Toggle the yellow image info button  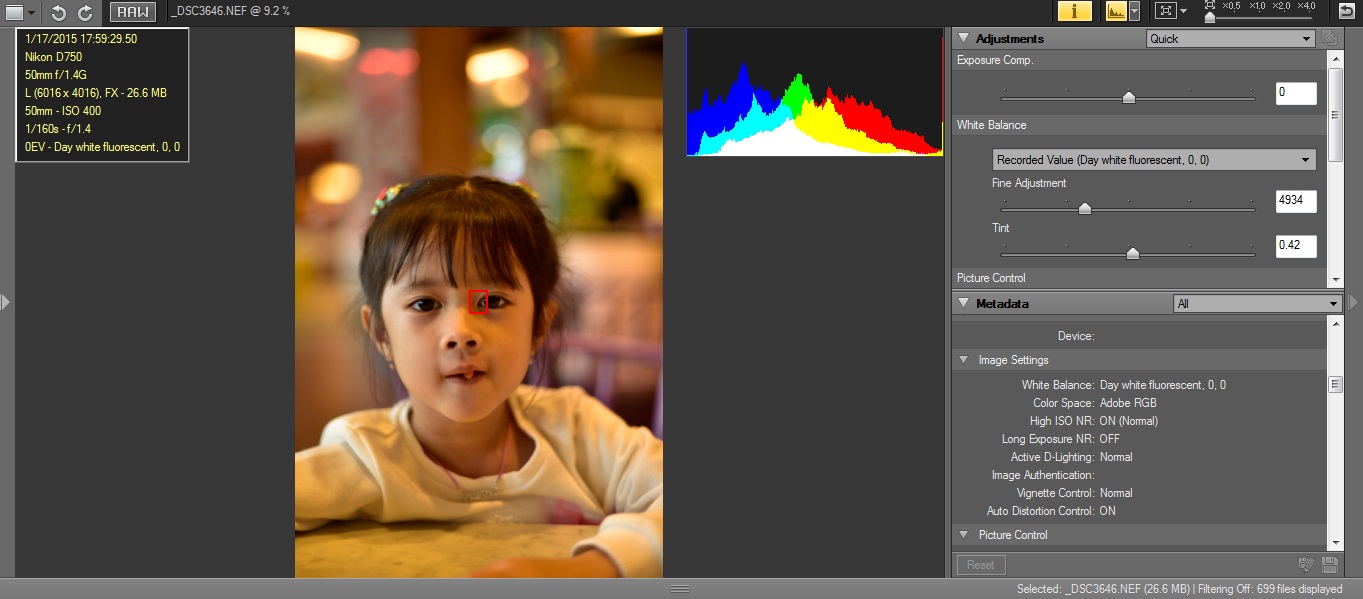pyautogui.click(x=1075, y=11)
